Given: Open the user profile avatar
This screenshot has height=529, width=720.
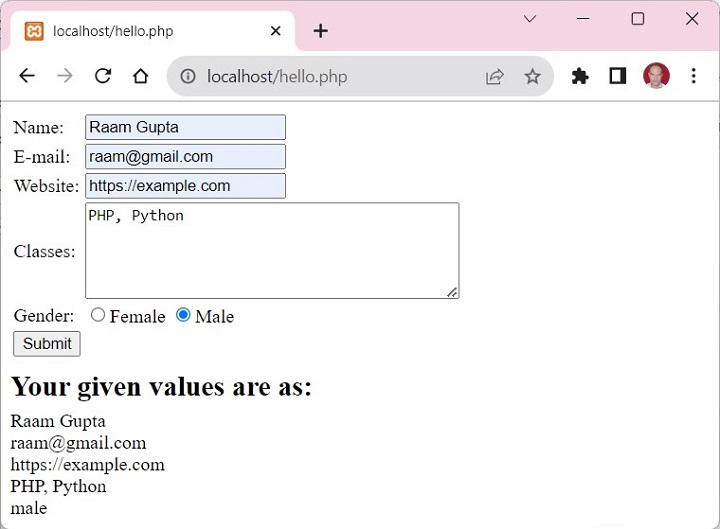Looking at the screenshot, I should [656, 76].
